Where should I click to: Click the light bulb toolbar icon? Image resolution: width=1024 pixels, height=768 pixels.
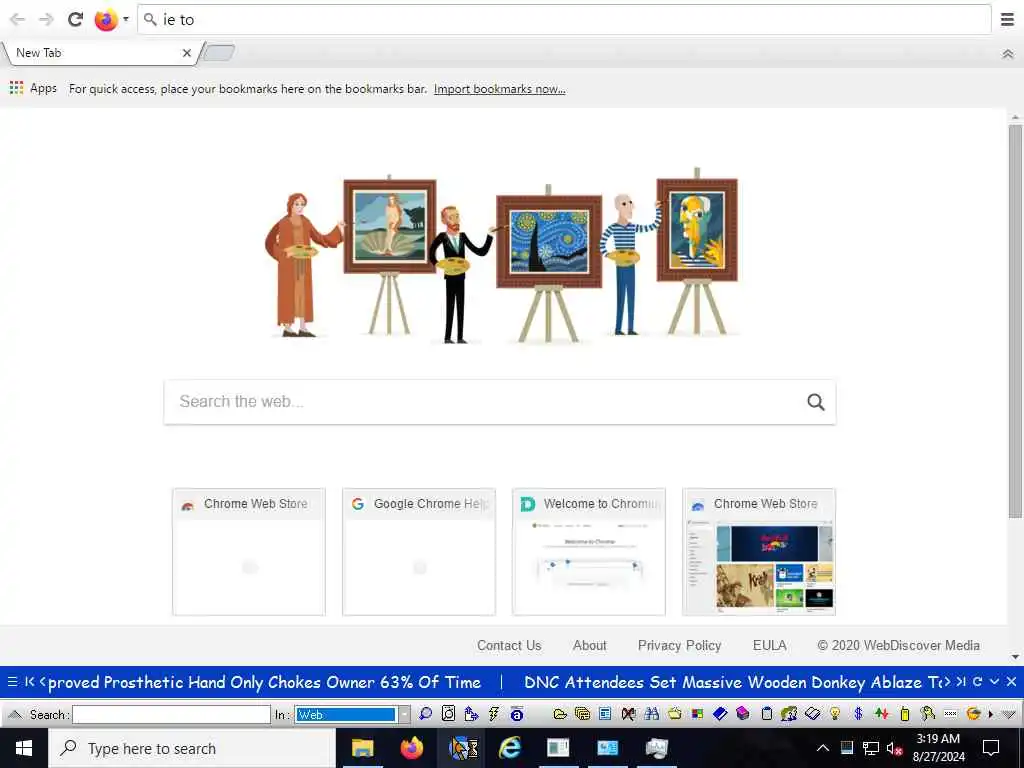coord(835,714)
